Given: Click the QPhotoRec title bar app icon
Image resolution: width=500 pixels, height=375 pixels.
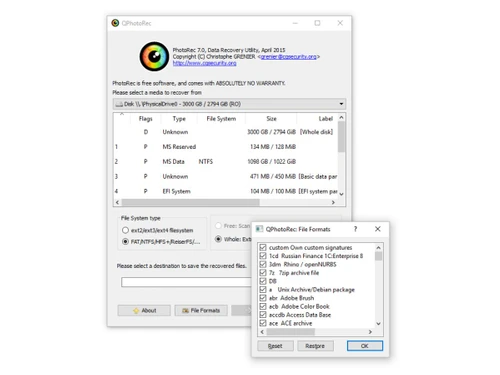Looking at the screenshot, I should point(115,23).
